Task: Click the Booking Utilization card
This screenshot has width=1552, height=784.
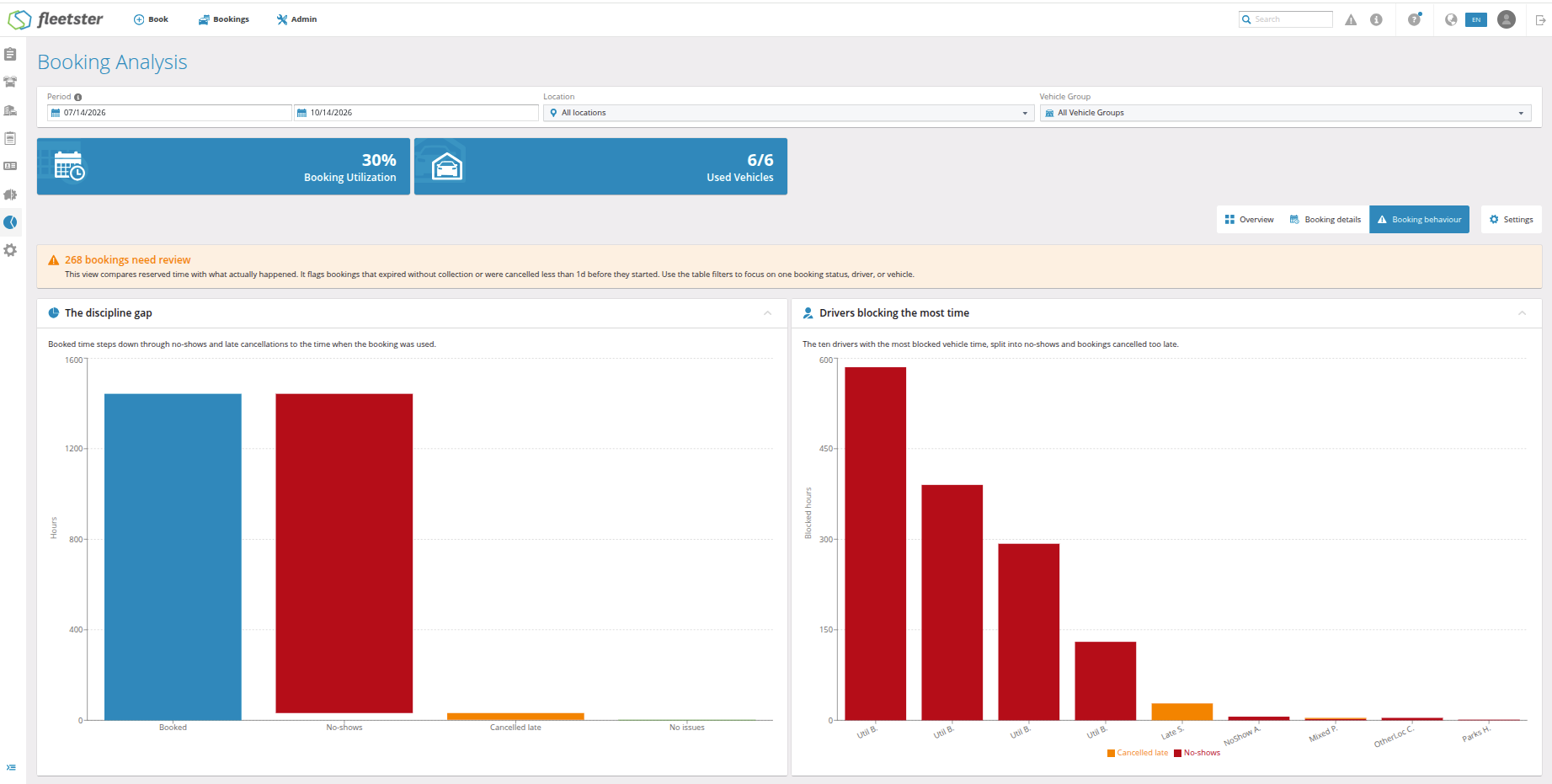Action: pos(223,167)
